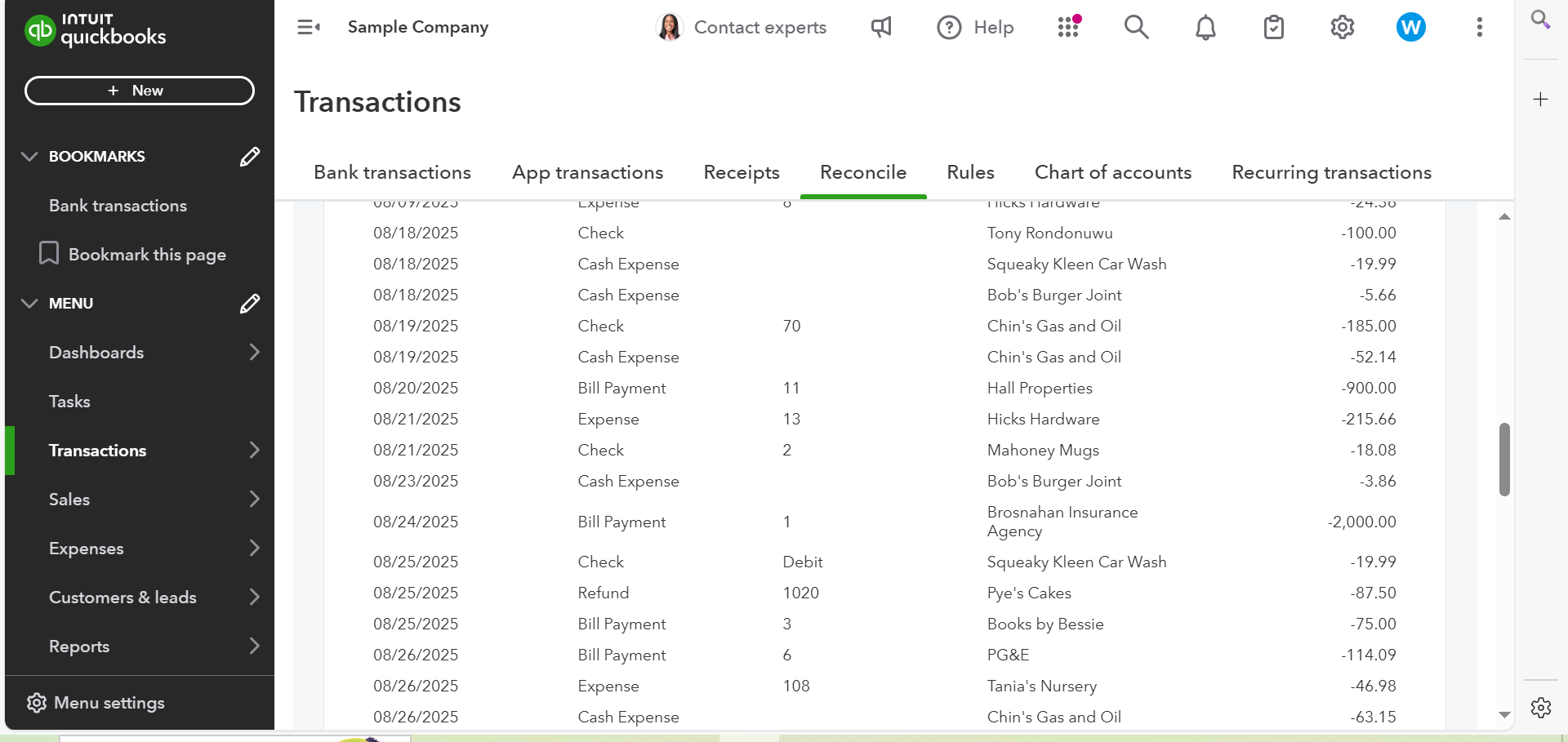Open the apps grid icon
The image size is (1568, 742).
[x=1068, y=27]
